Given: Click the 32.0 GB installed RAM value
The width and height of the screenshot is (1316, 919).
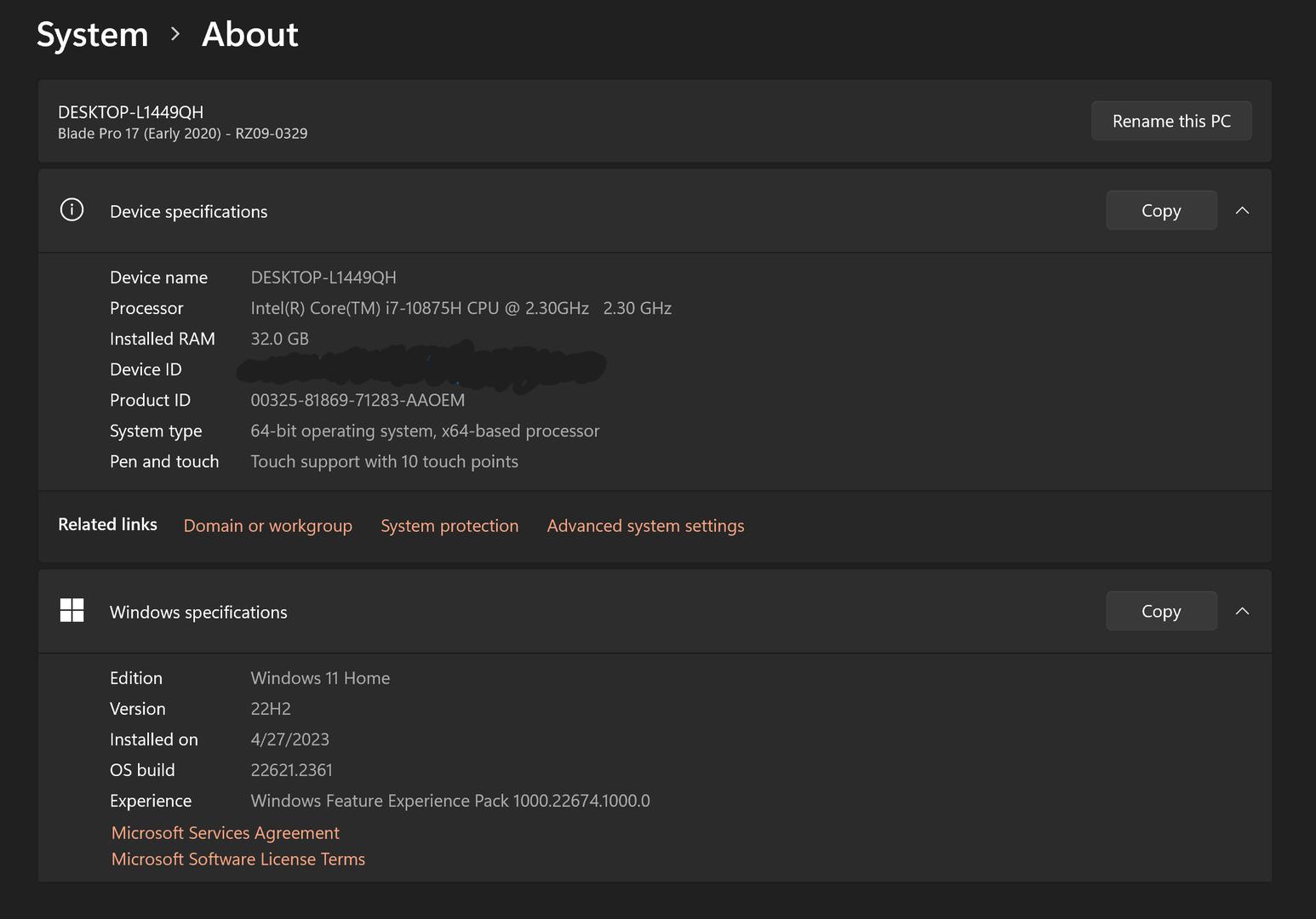Looking at the screenshot, I should 280,339.
